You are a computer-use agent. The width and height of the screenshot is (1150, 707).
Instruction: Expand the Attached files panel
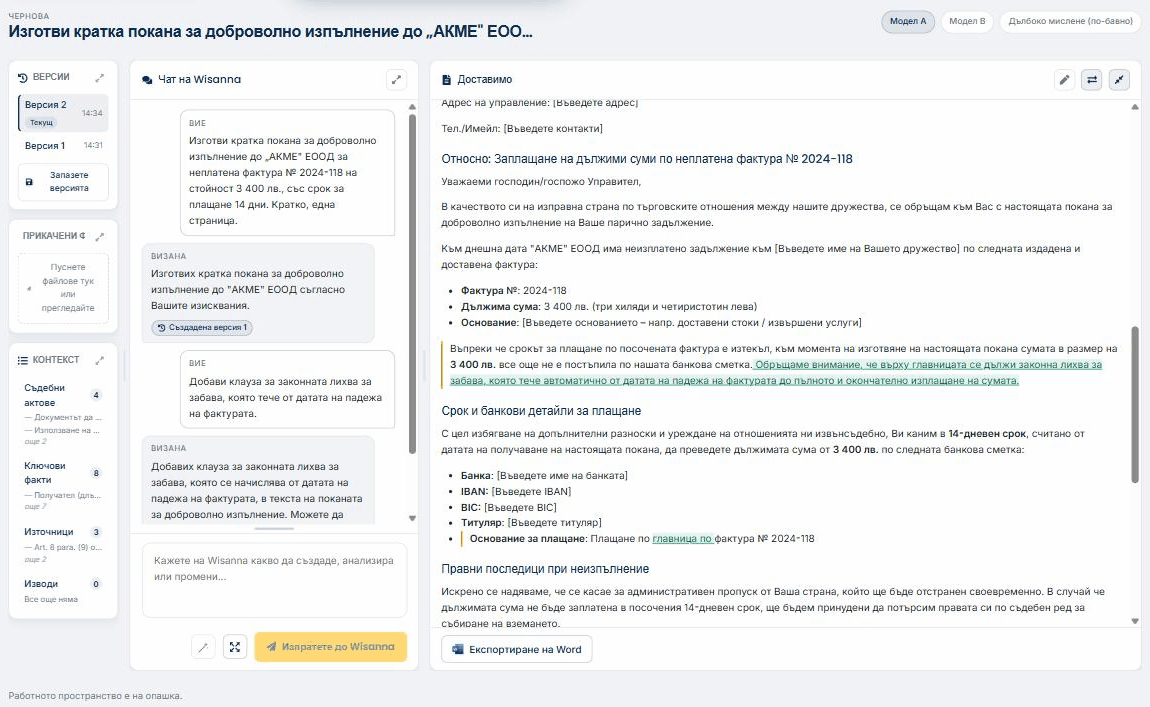coord(100,236)
